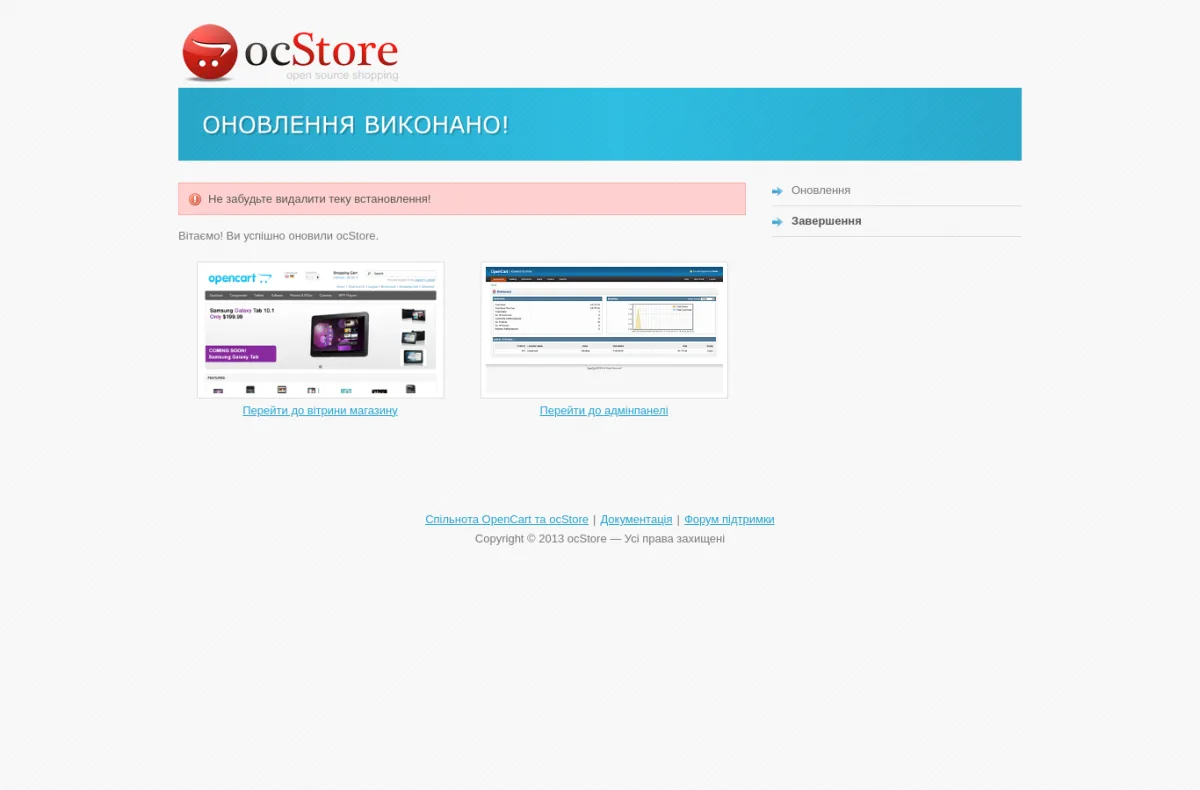Click the ОНОВЛЕННЯ ВИКОНАНО! banner heading
This screenshot has width=1200, height=790.
(x=355, y=125)
